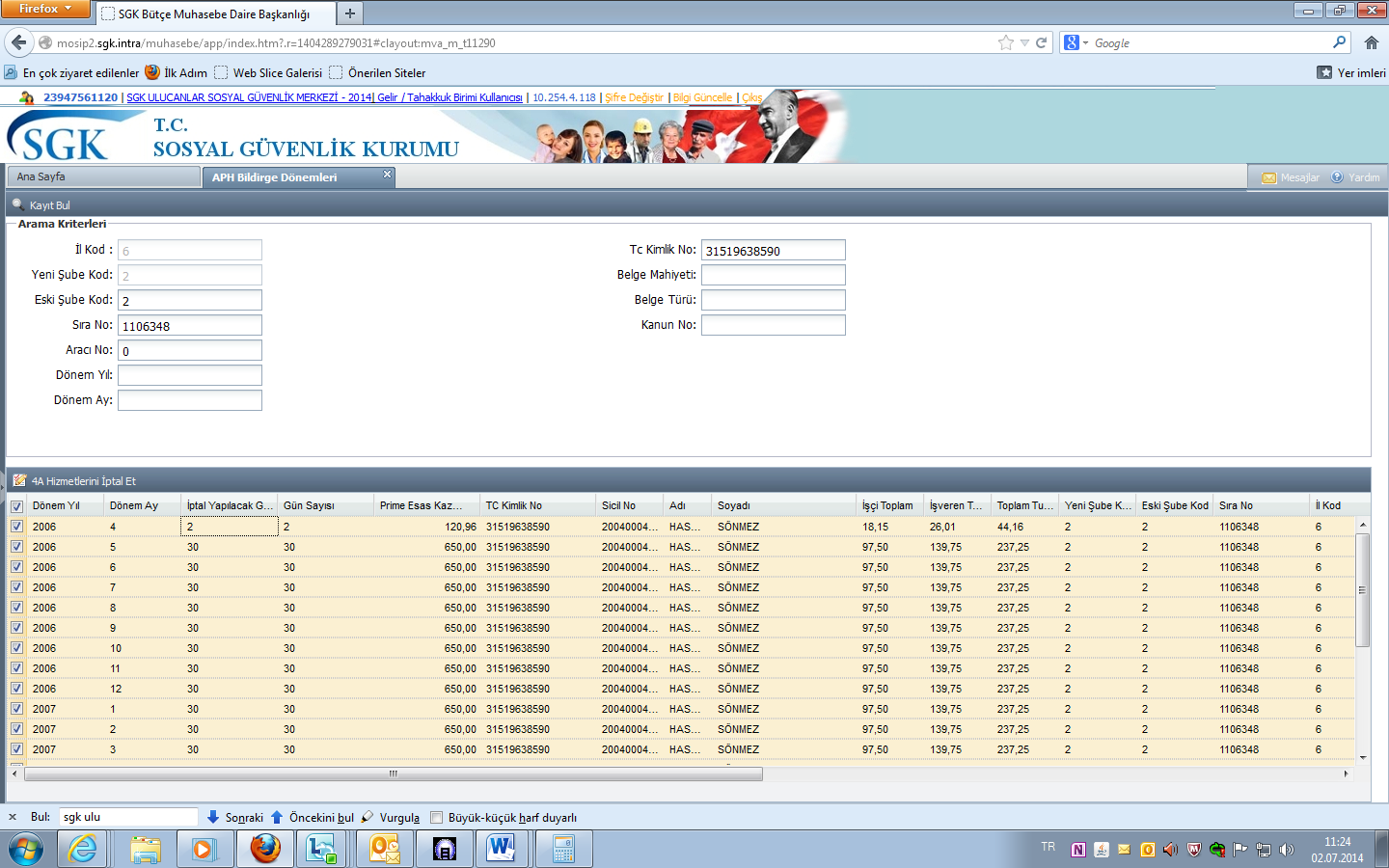Open Outlook from the taskbar
This screenshot has height=868, width=1389.
[x=384, y=850]
